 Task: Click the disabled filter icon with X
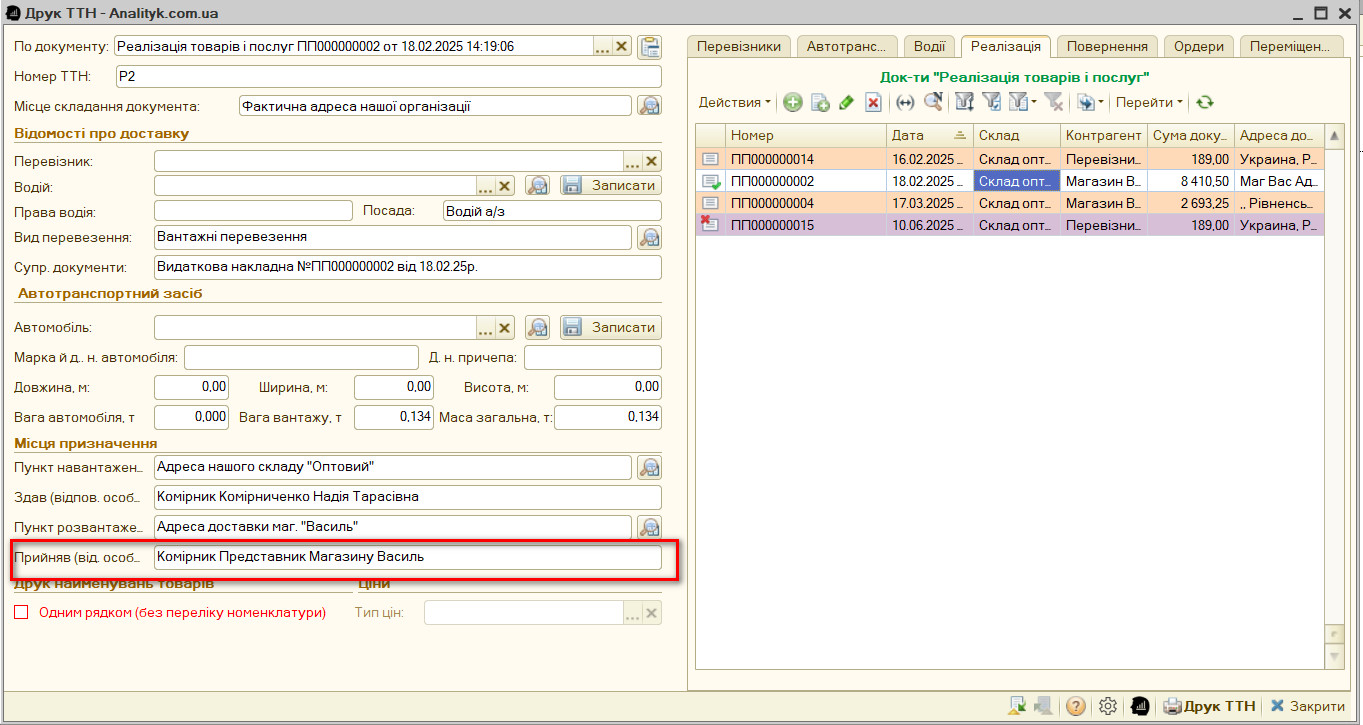click(x=1053, y=102)
